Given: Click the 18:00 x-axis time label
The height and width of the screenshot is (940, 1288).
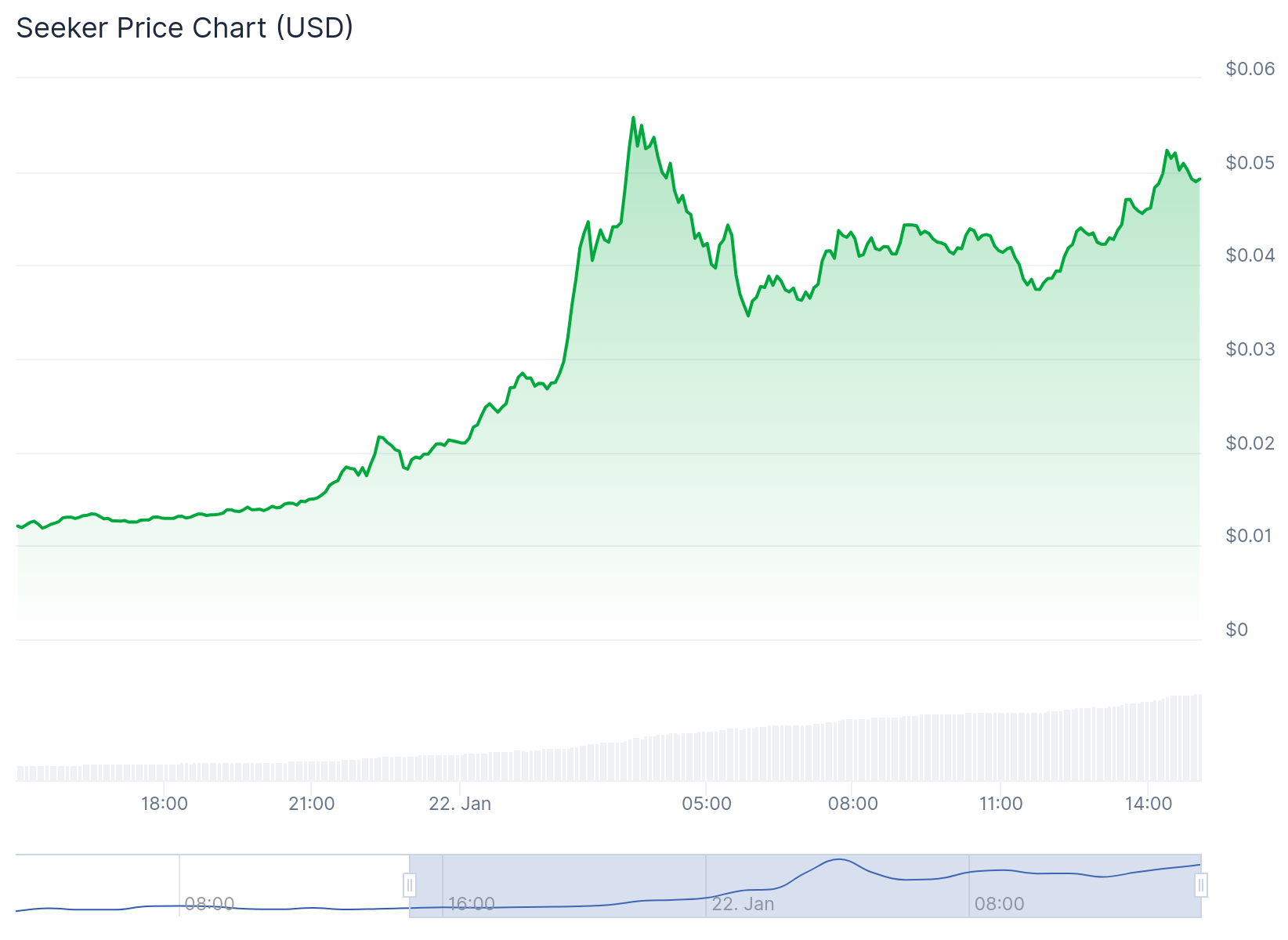Looking at the screenshot, I should click(x=165, y=804).
